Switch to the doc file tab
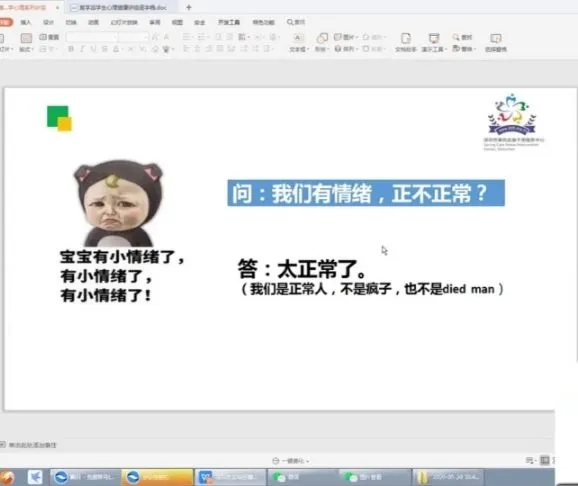The image size is (578, 486). click(x=122, y=7)
